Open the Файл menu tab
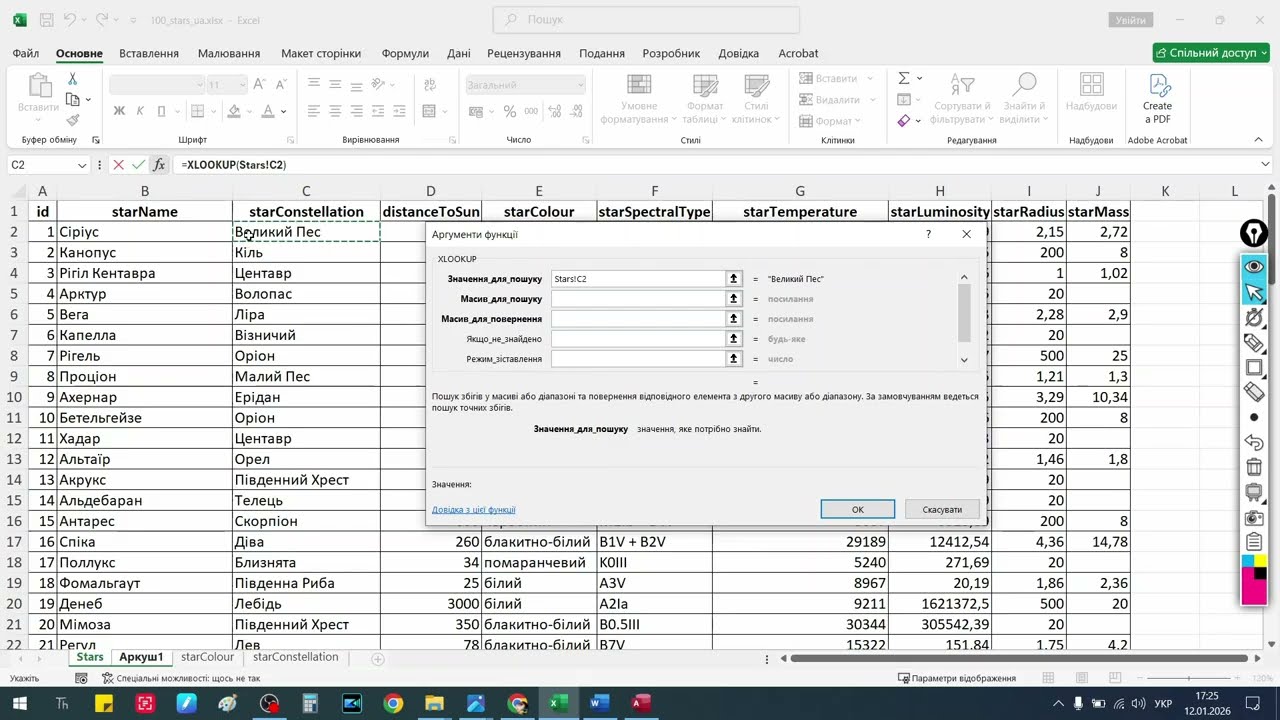 (26, 53)
